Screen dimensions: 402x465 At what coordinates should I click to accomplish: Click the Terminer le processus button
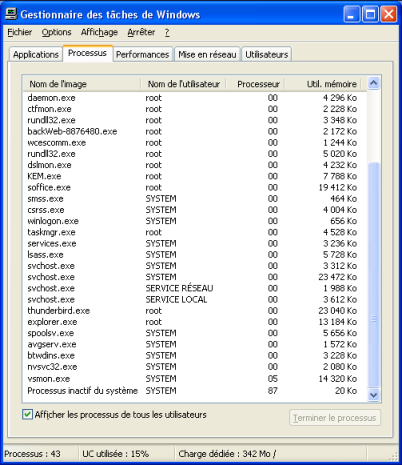(x=335, y=418)
